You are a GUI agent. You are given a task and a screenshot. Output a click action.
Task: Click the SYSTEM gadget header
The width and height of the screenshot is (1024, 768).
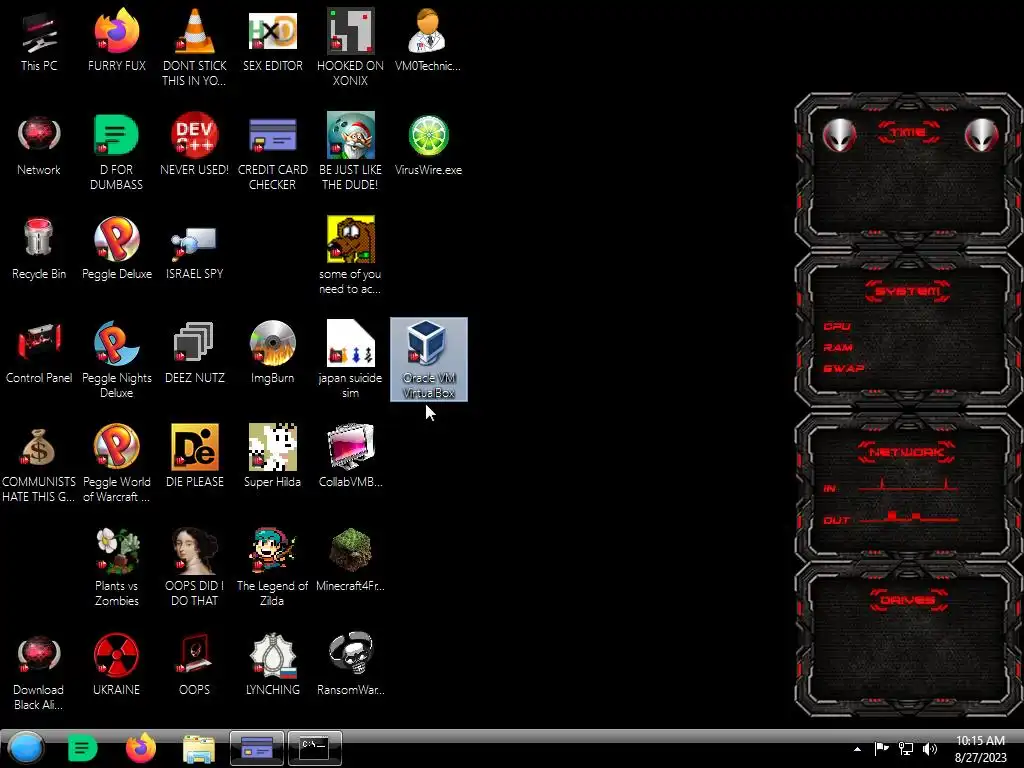pos(908,291)
